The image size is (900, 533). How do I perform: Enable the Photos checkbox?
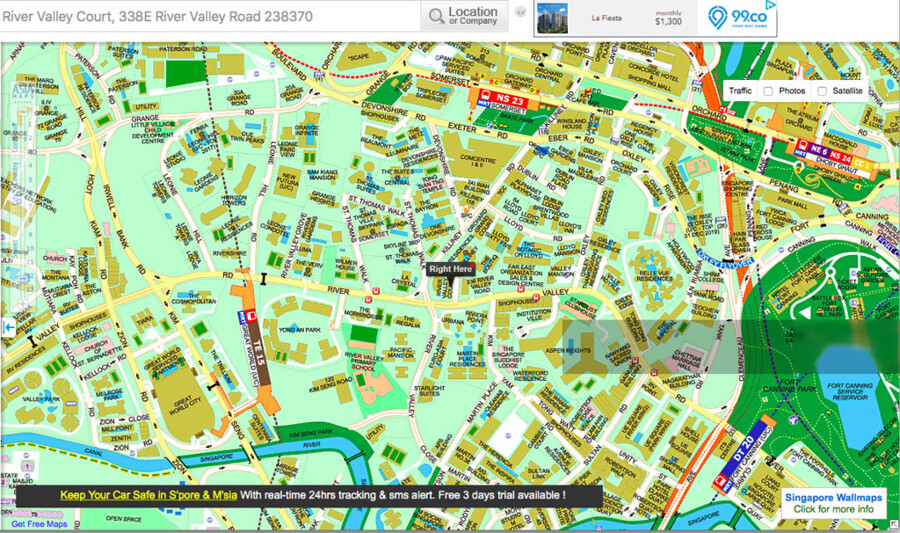pos(768,91)
